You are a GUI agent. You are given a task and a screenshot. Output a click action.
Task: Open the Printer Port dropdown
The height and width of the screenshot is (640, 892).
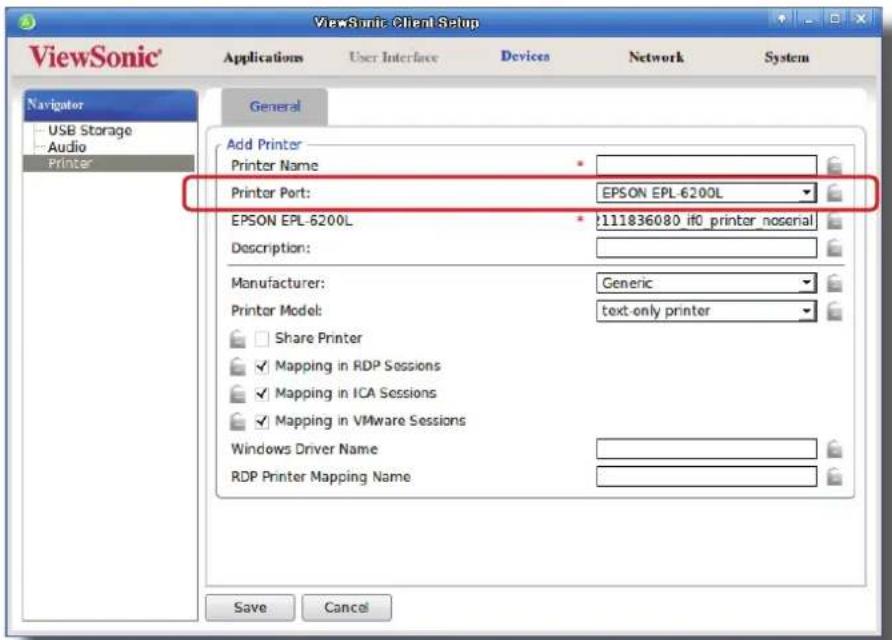tap(706, 193)
